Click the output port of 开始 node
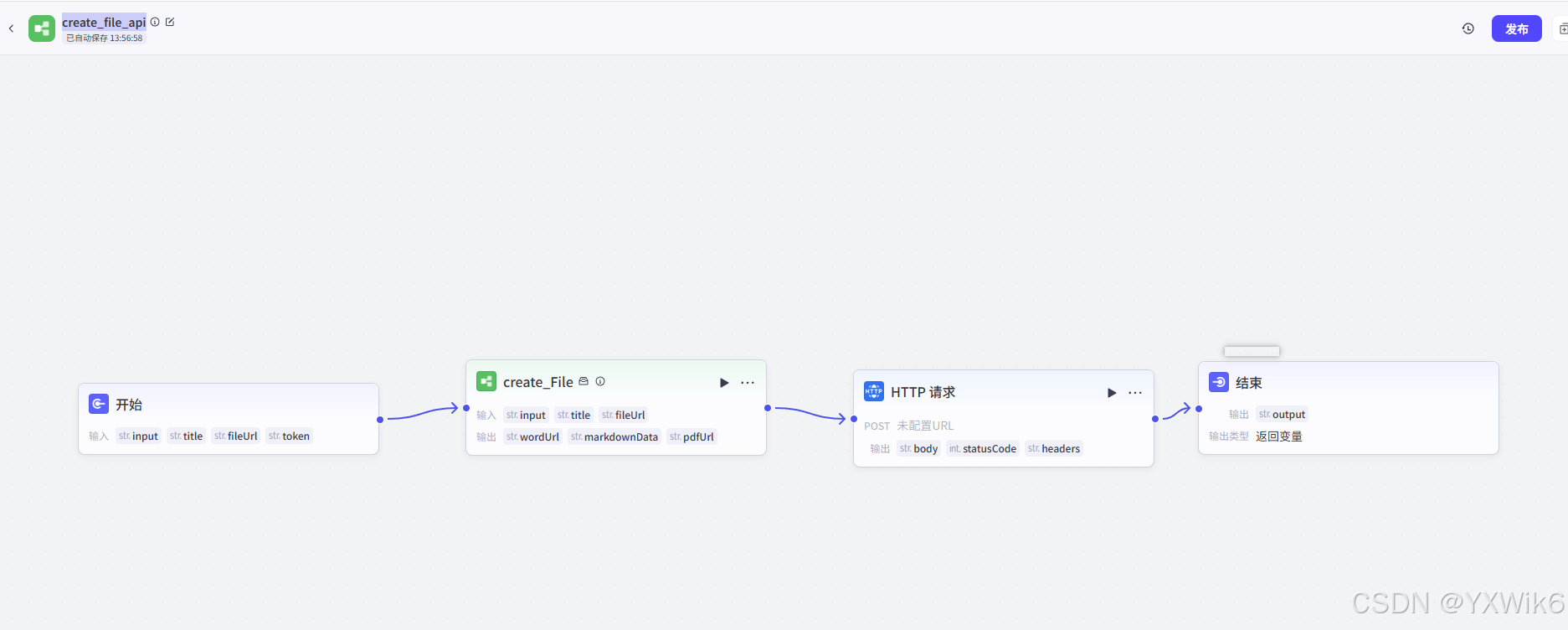The height and width of the screenshot is (630, 1568). coord(380,419)
